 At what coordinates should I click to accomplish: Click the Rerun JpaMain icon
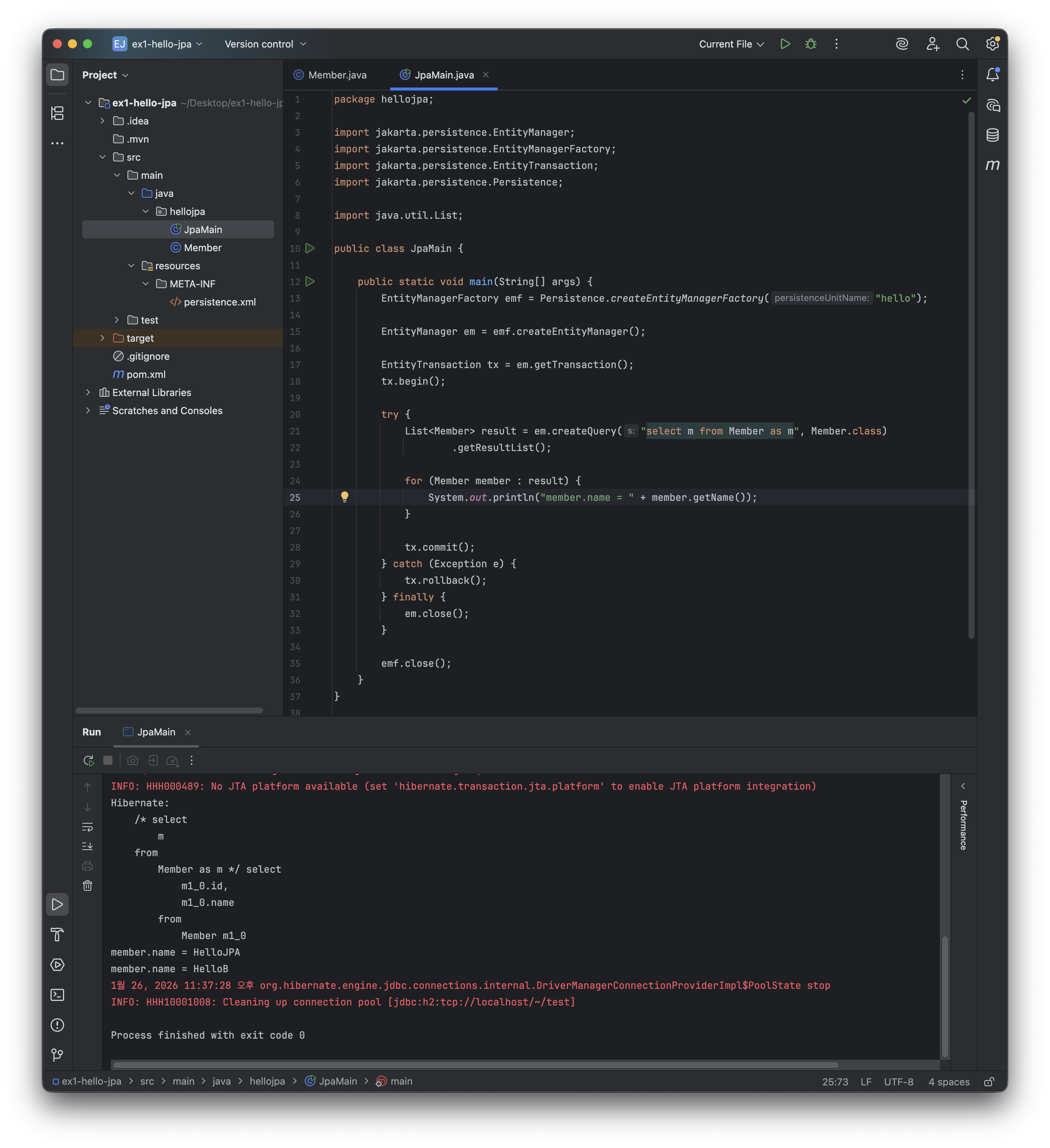pyautogui.click(x=88, y=760)
